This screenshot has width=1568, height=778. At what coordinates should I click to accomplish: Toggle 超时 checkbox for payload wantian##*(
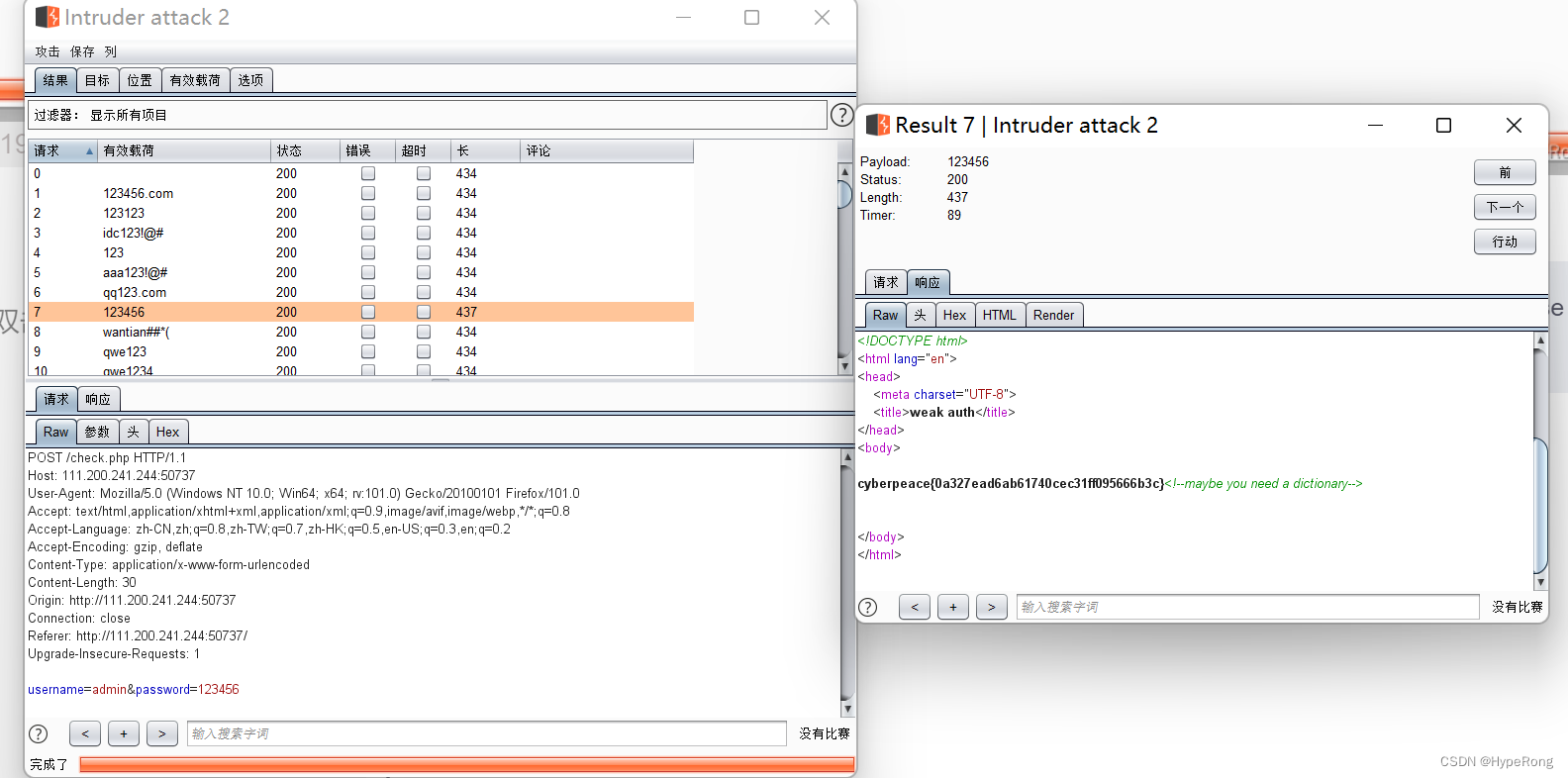tap(424, 332)
